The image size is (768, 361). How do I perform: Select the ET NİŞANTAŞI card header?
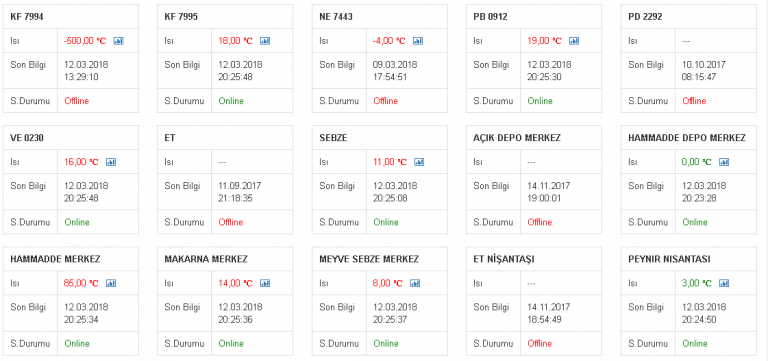point(504,259)
